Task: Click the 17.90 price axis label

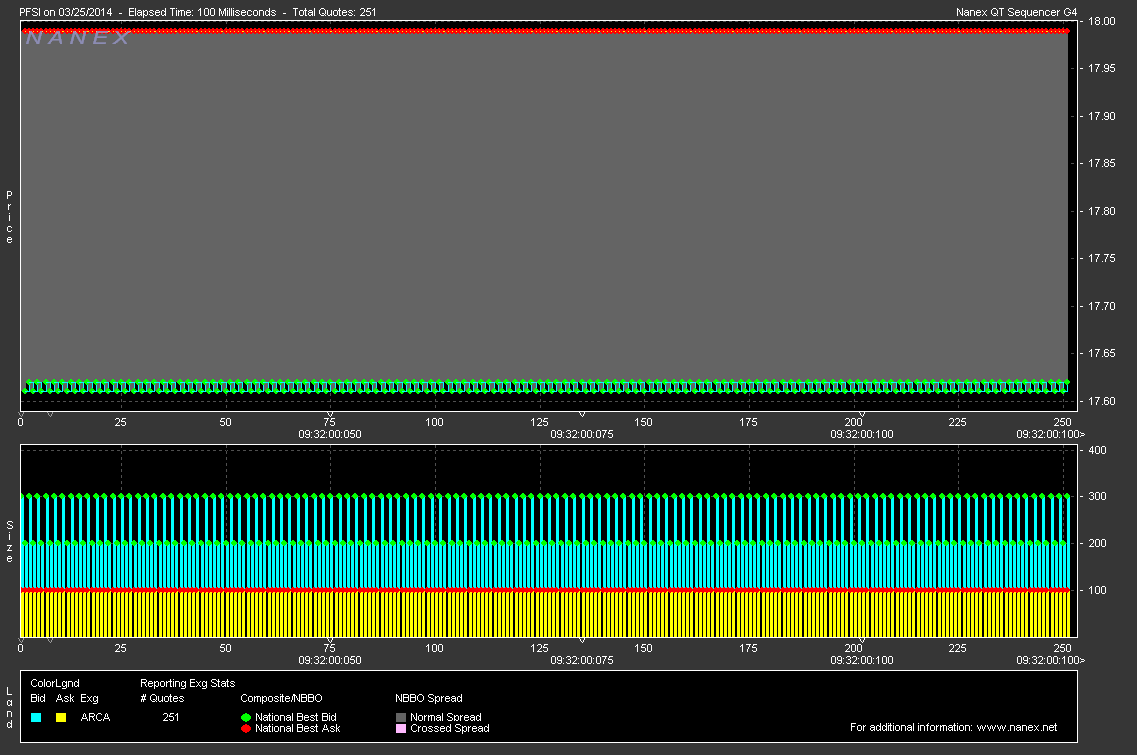Action: coord(1101,116)
